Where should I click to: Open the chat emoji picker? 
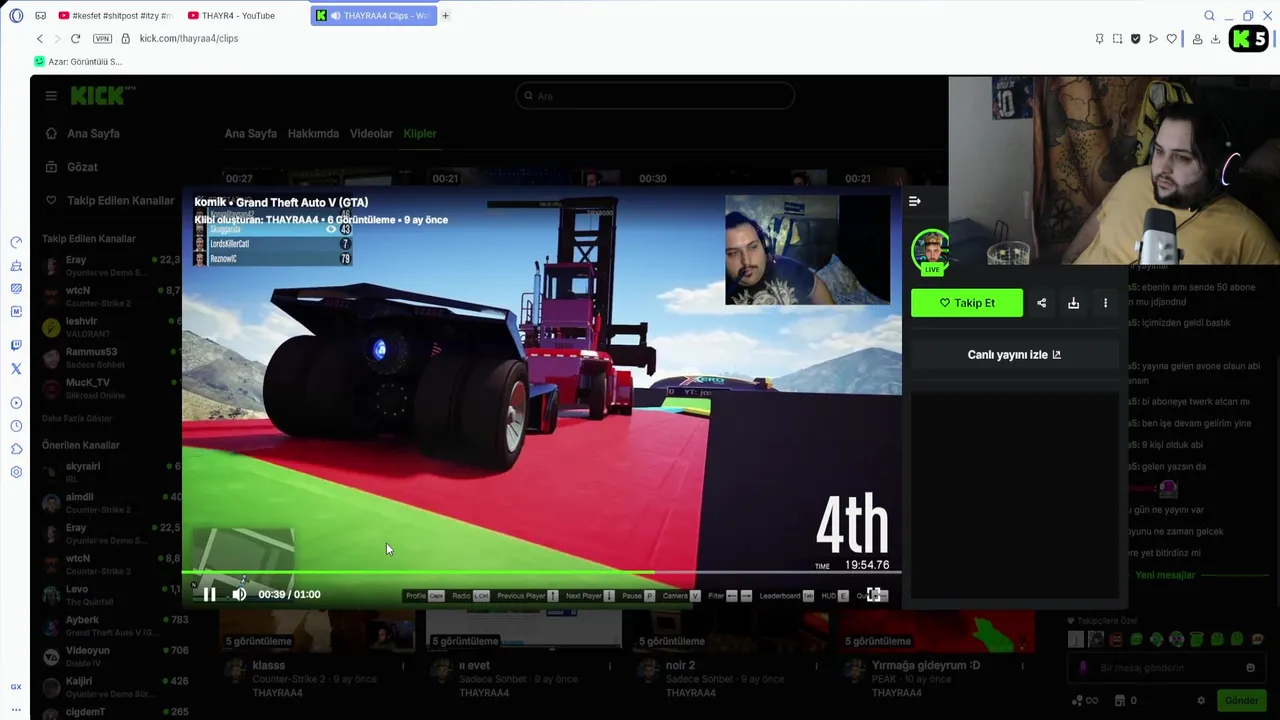click(1250, 668)
